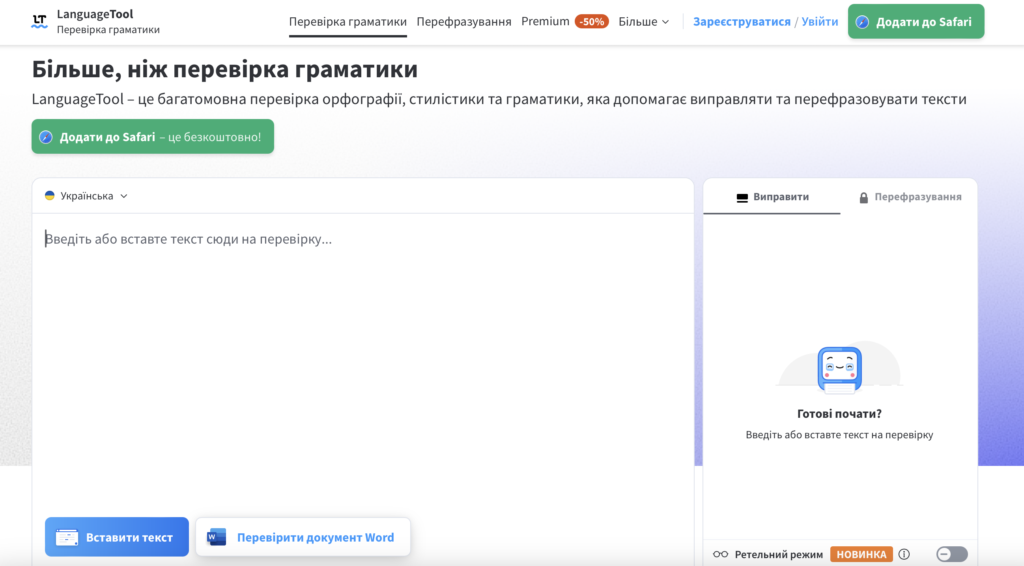Click the Вставити текст button
The width and height of the screenshot is (1024, 566).
click(117, 537)
